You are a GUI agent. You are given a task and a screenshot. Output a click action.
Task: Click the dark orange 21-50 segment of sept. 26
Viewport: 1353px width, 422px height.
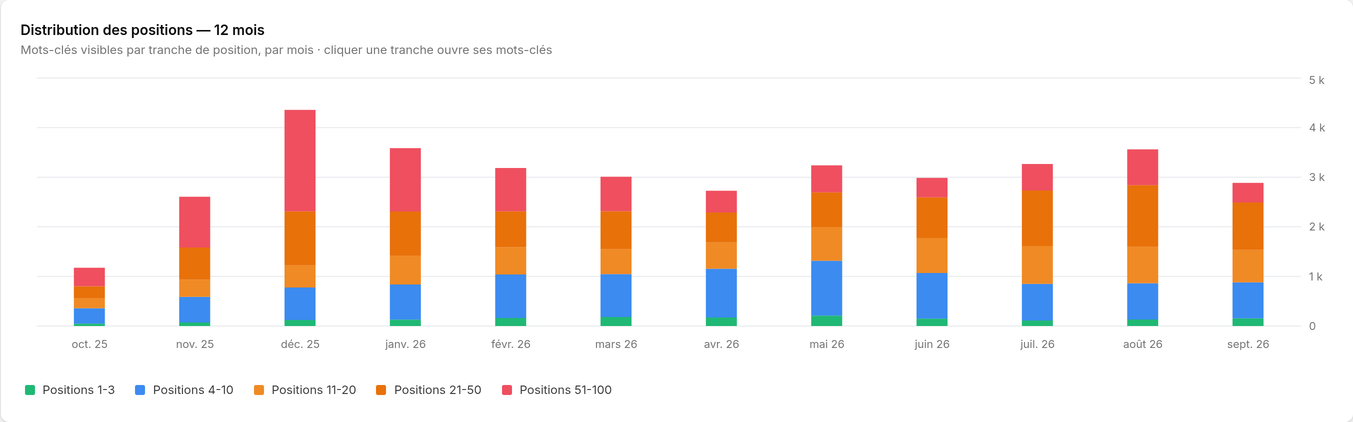point(1248,226)
